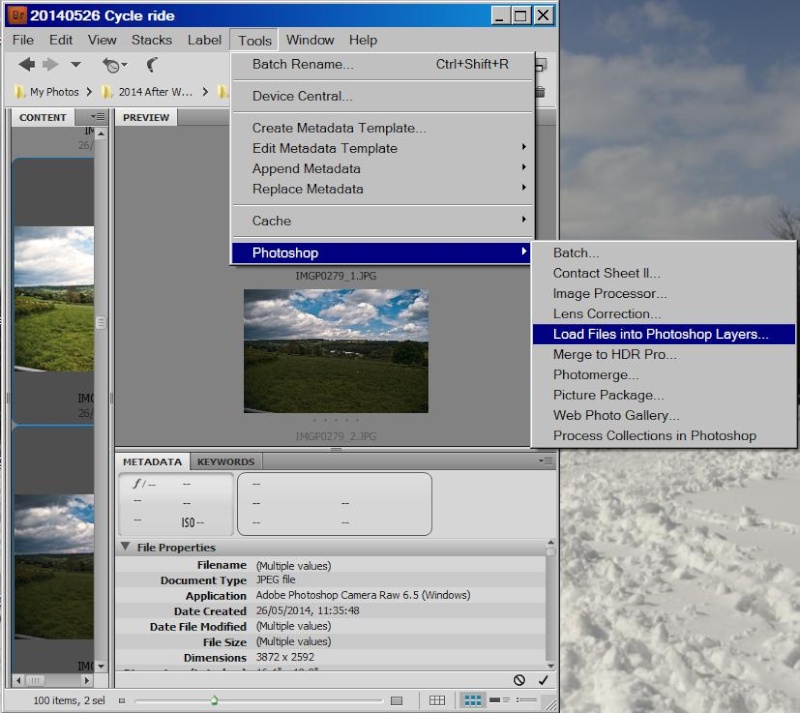Image resolution: width=800 pixels, height=713 pixels.
Task: Click the metadata list scroll down arrow
Action: coord(551,666)
